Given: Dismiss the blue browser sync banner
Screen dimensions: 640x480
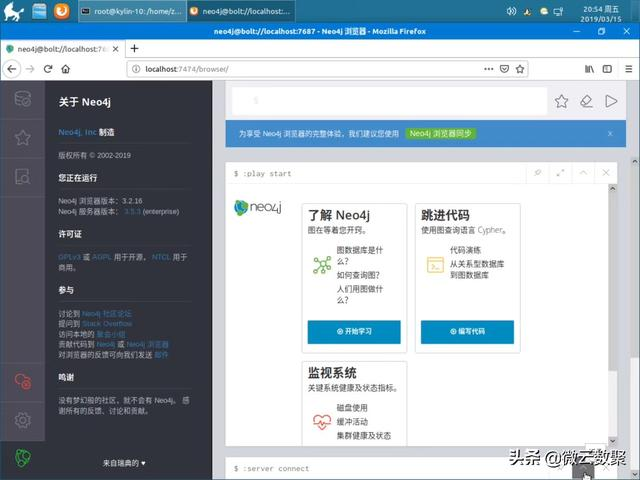Looking at the screenshot, I should point(610,133).
